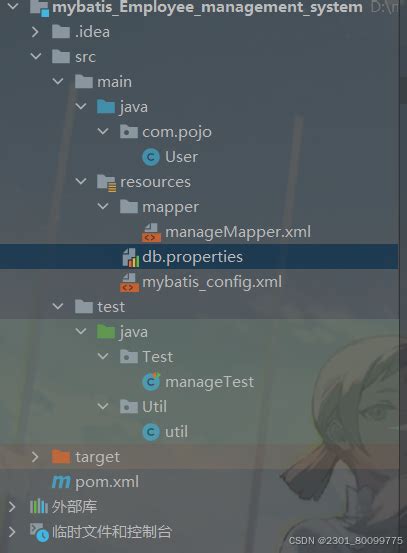
Task: Select the mybatis_Employee_management_system project root
Action: tap(207, 7)
